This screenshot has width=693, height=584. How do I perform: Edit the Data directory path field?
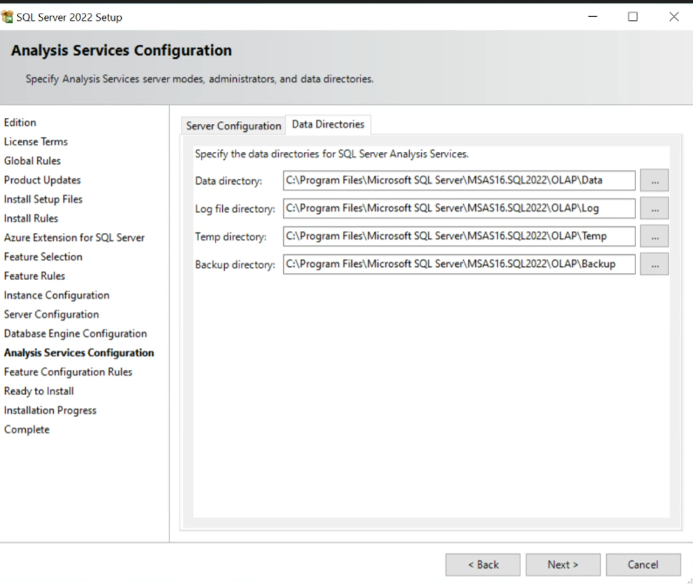459,180
